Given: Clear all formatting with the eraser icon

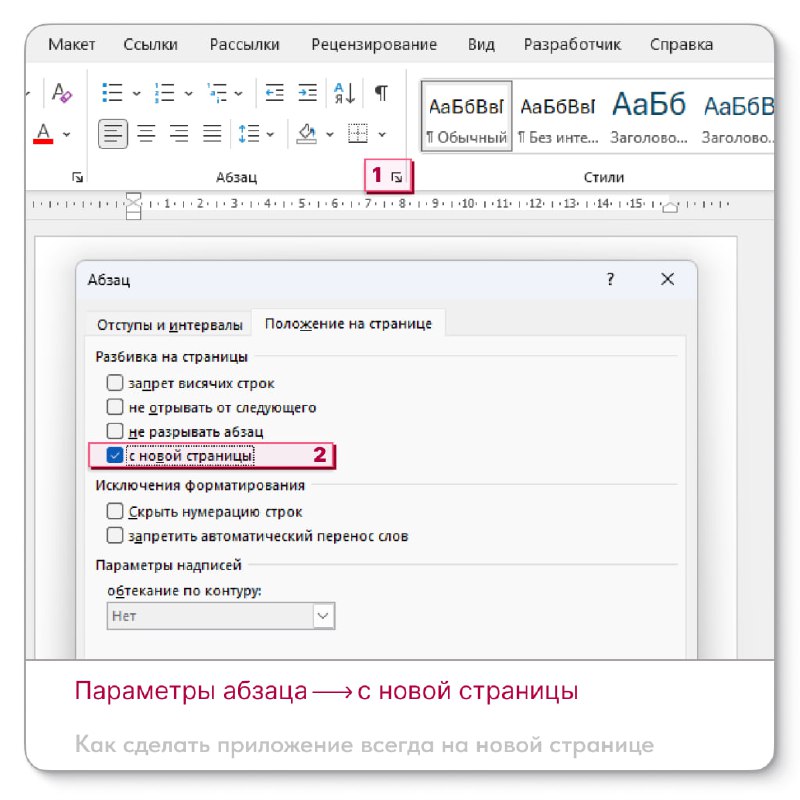Looking at the screenshot, I should tap(62, 94).
